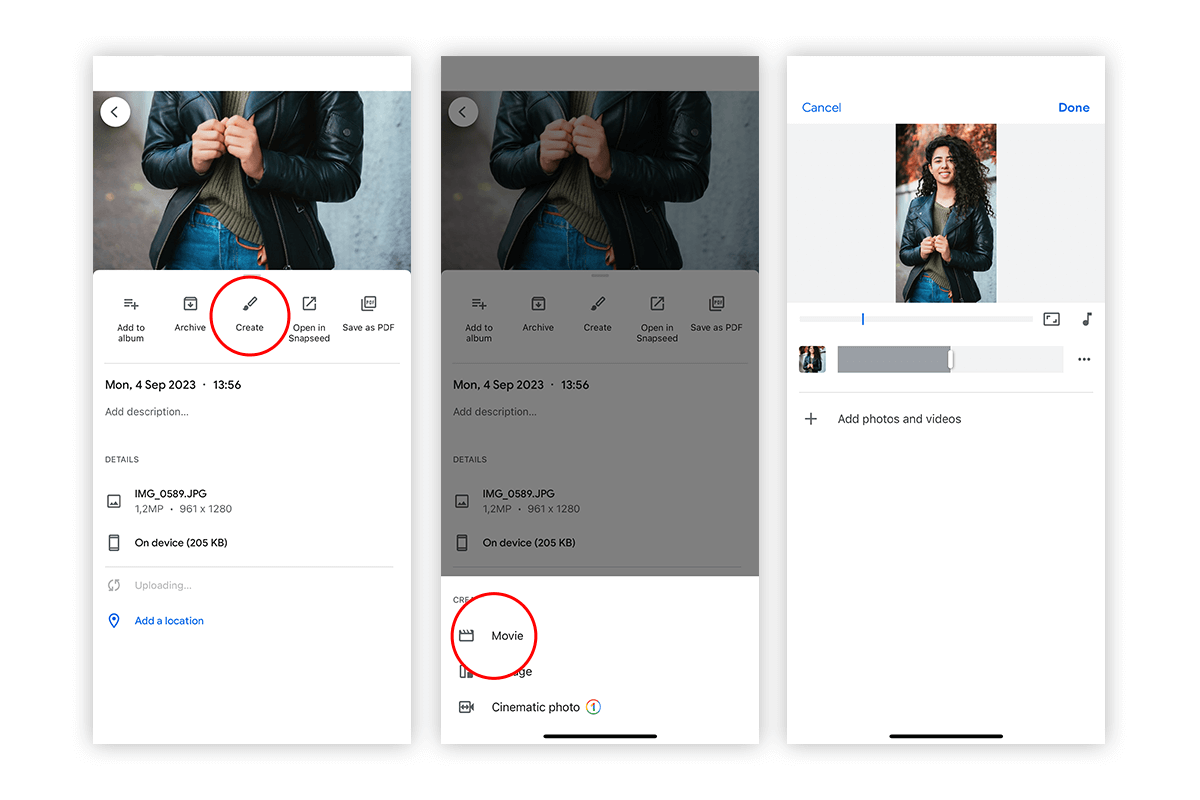
Task: Tap the uploading sync icon
Action: (x=115, y=585)
